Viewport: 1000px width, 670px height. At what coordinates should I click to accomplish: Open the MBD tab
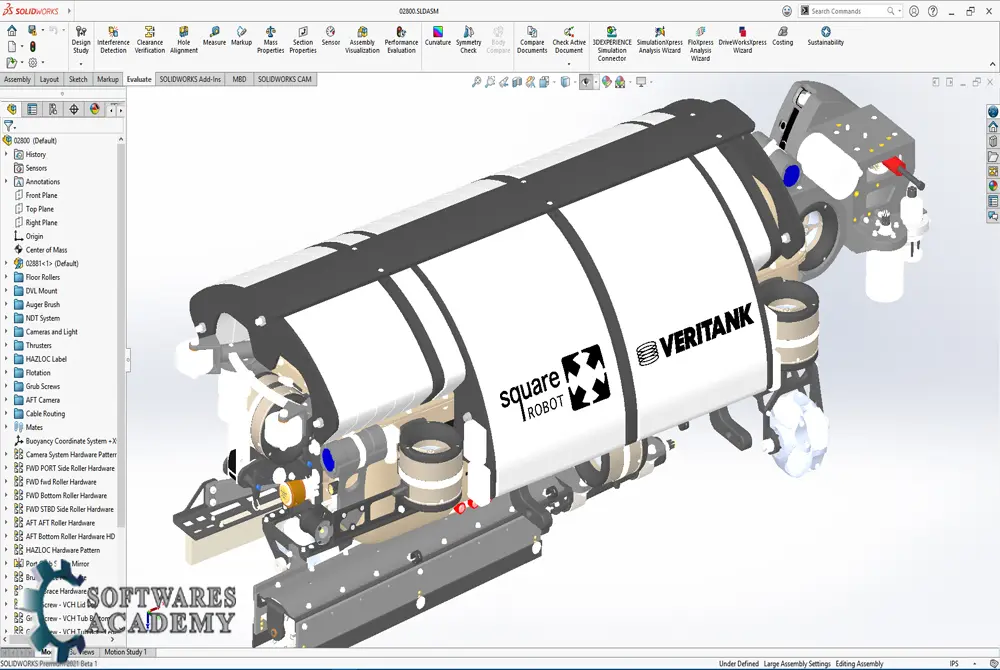pos(239,79)
